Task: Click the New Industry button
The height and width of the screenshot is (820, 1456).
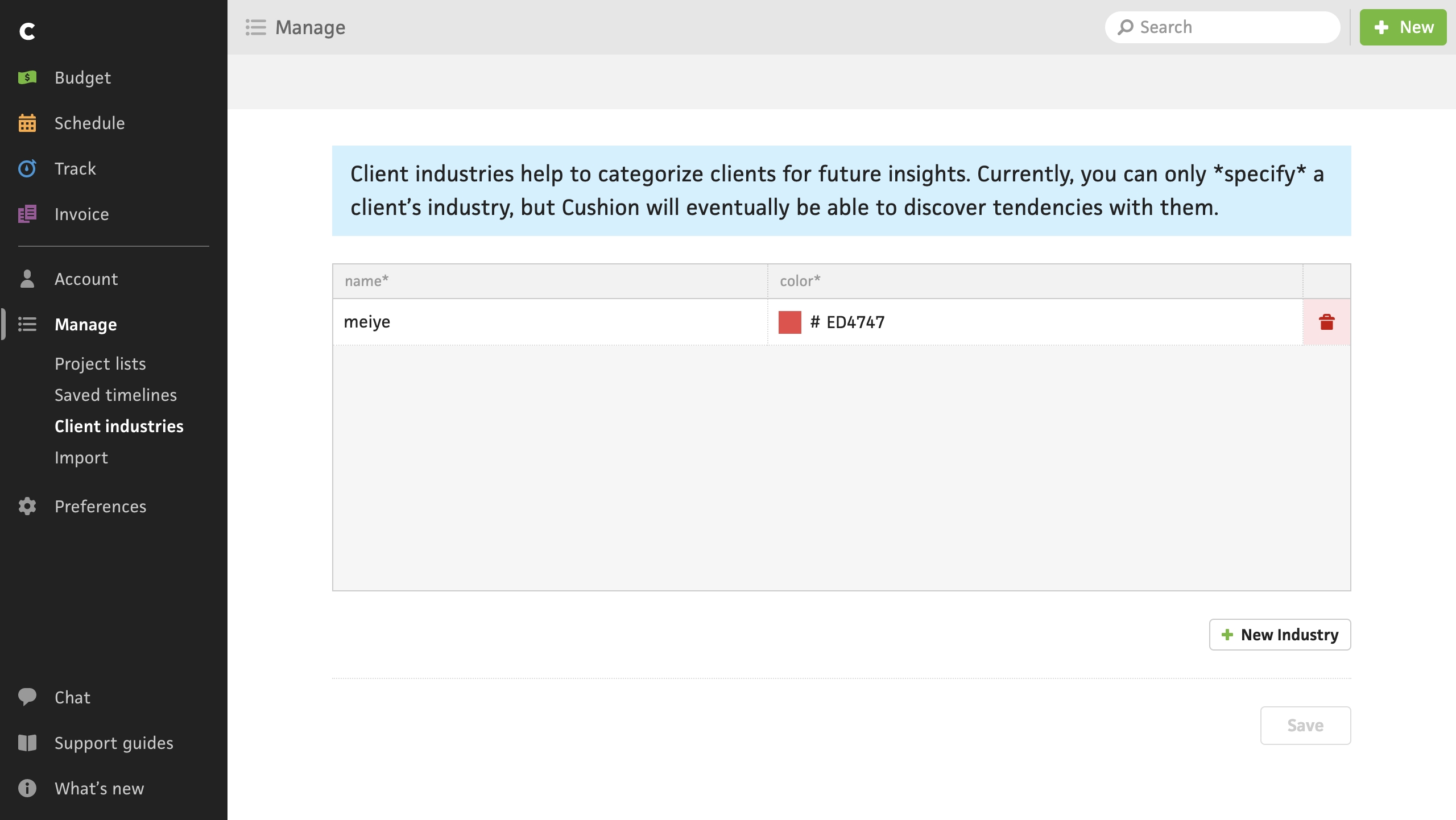Action: point(1280,635)
